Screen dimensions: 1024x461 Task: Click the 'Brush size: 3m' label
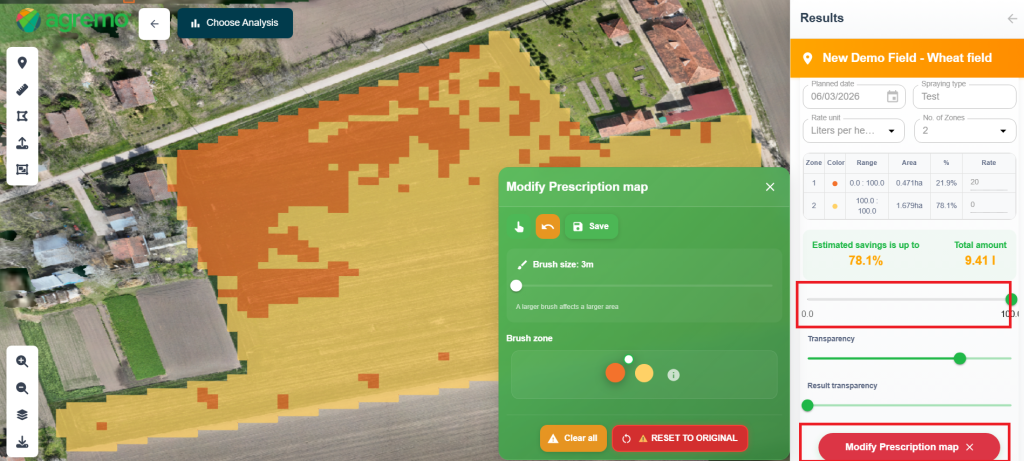click(x=563, y=264)
